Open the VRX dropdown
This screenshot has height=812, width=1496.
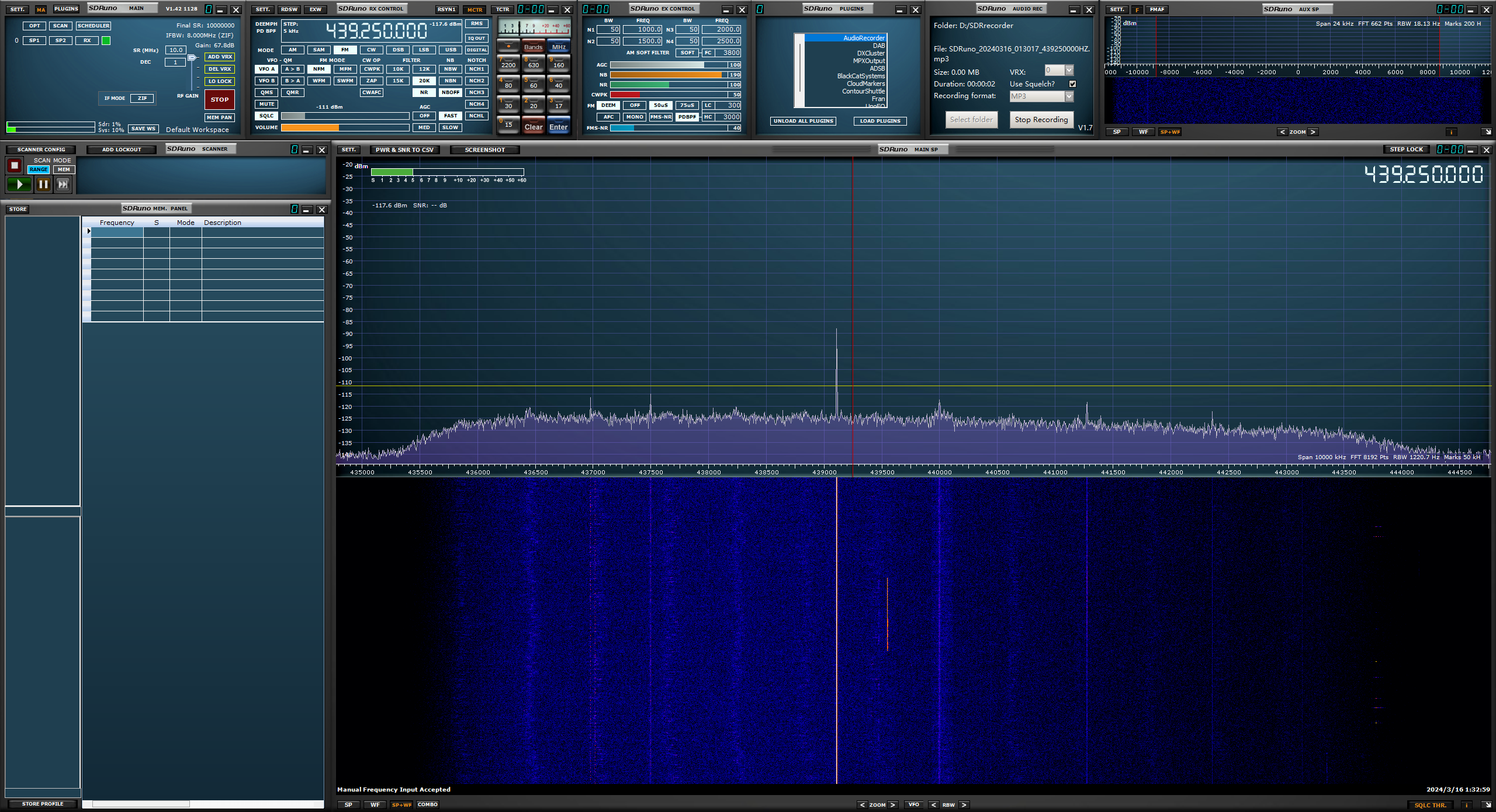1069,71
